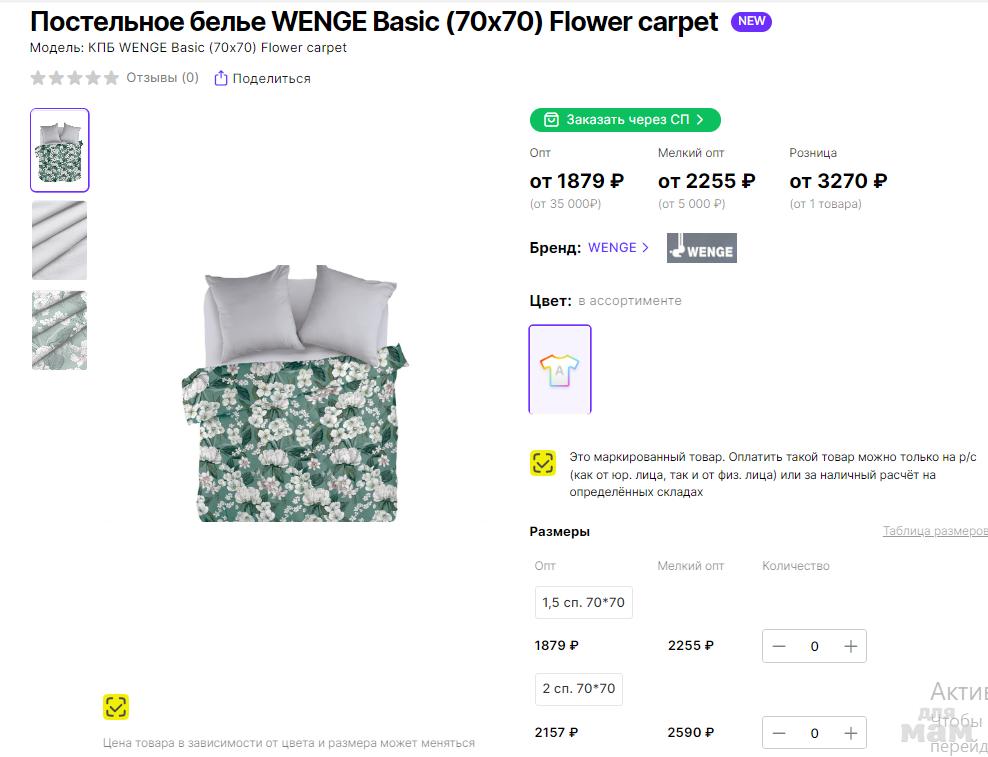Viewport: 988px width, 757px height.
Task: Show the first bedding thumbnail
Action: click(60, 150)
